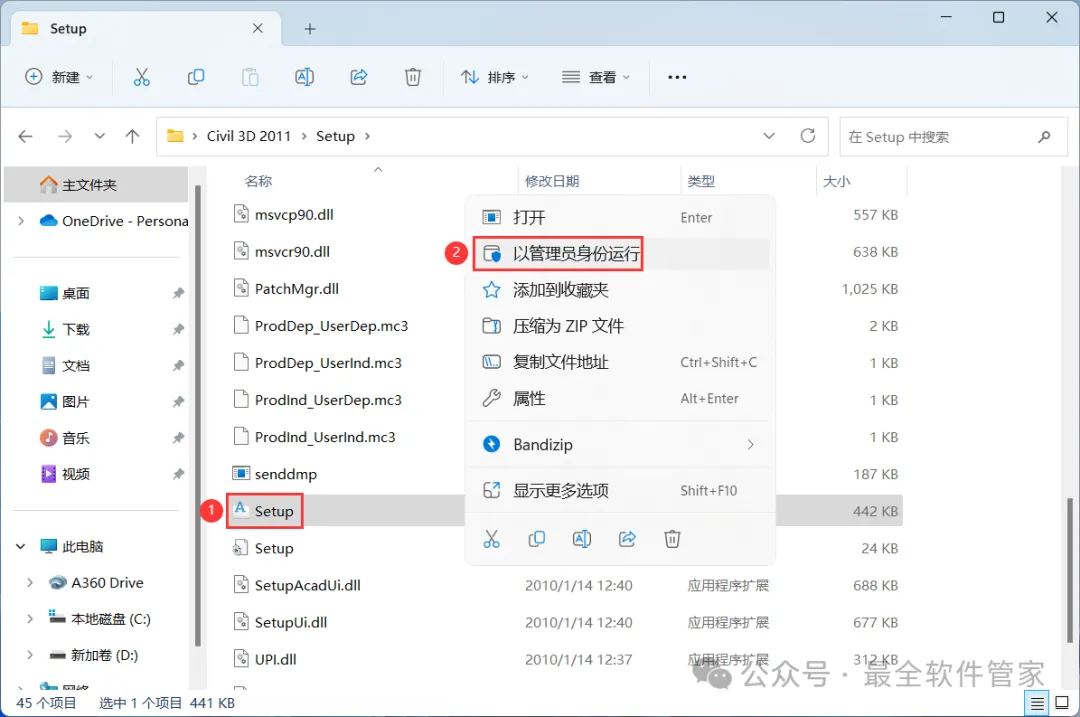The width and height of the screenshot is (1080, 717).
Task: Expand 本地磁盘 (C:) tree node
Action: pyautogui.click(x=30, y=619)
